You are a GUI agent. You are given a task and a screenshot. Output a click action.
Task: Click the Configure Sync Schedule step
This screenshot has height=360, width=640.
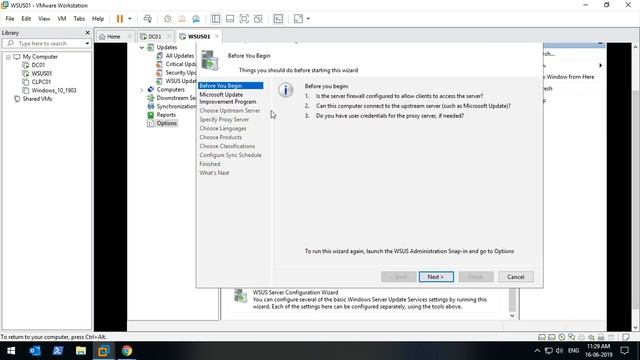(x=230, y=155)
